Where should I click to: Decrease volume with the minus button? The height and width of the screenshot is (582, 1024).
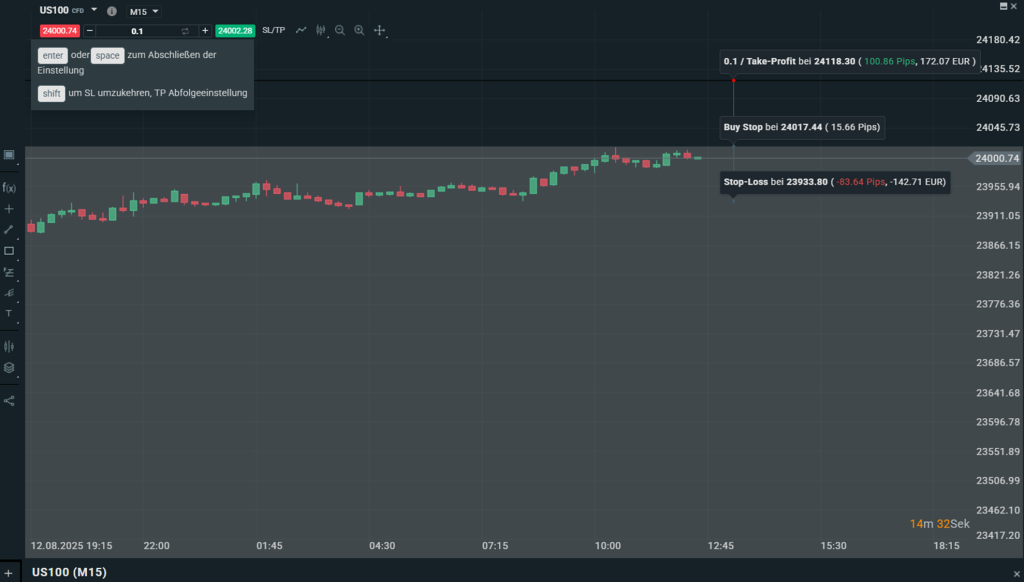[x=90, y=31]
